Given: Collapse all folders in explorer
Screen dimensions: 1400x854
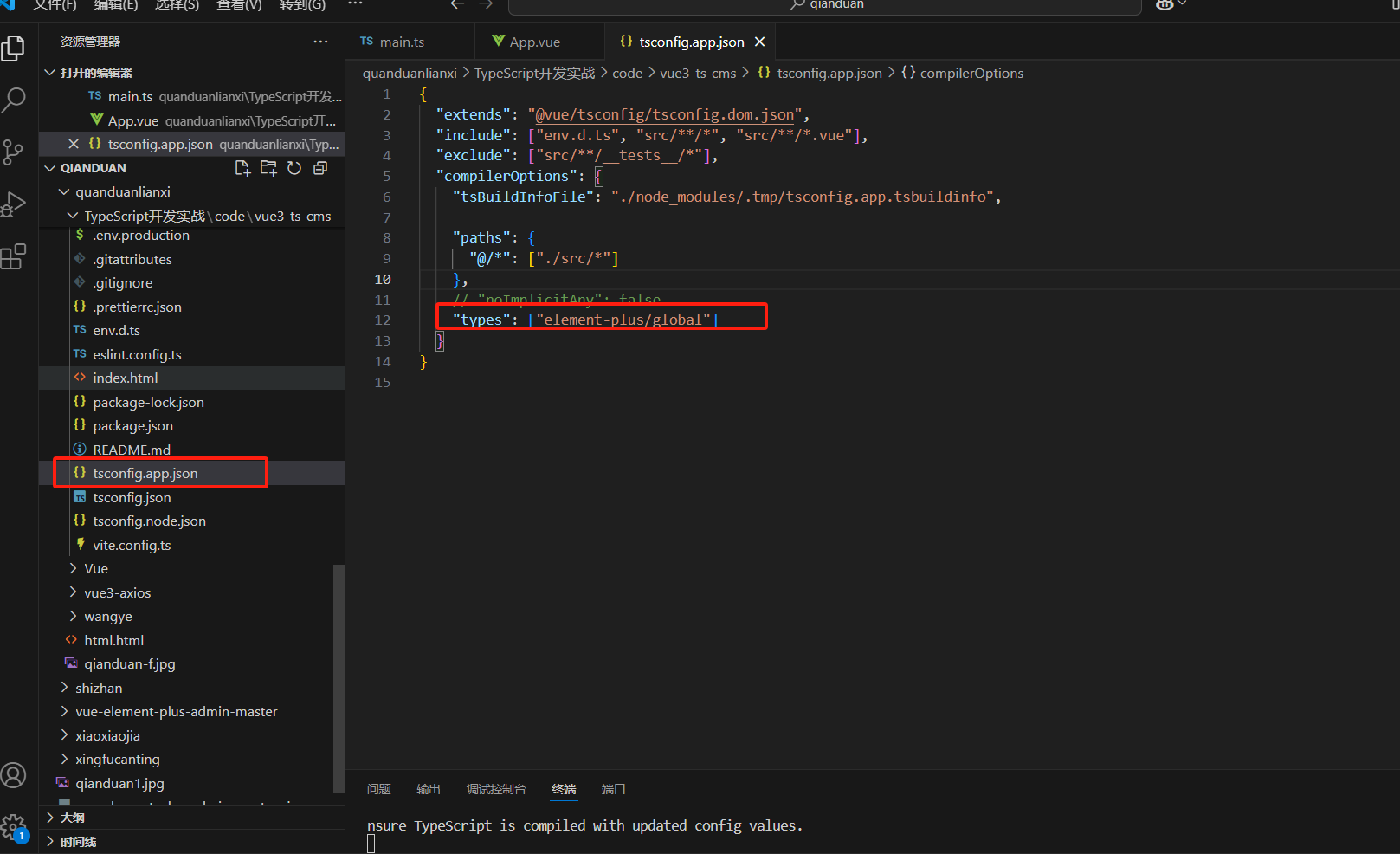Looking at the screenshot, I should (320, 168).
